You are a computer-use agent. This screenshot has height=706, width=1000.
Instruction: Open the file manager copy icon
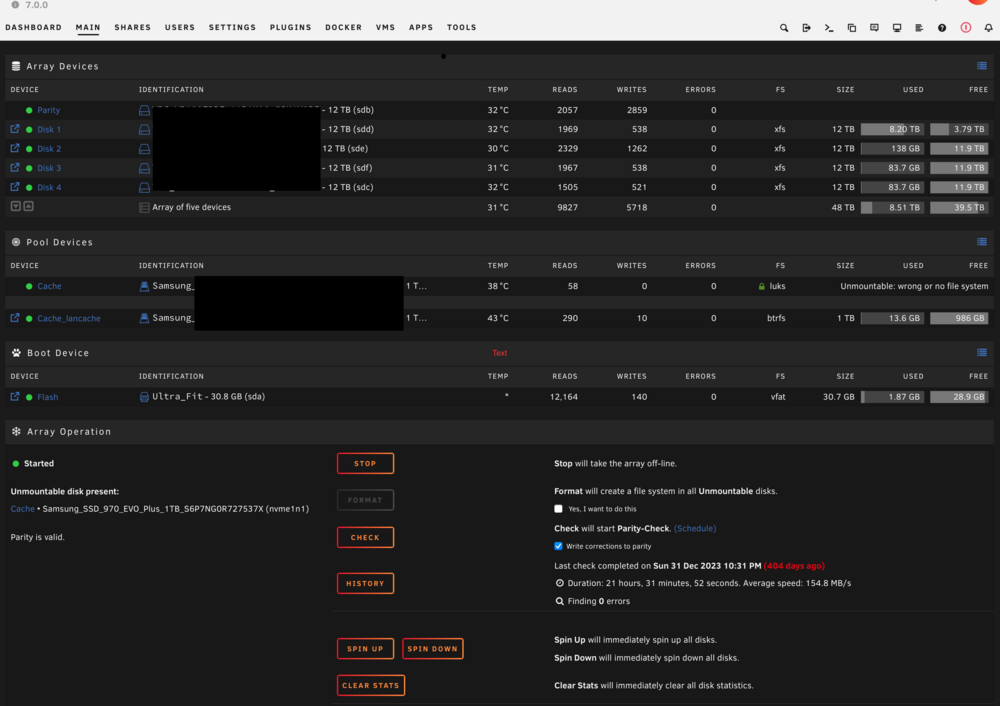pos(851,27)
